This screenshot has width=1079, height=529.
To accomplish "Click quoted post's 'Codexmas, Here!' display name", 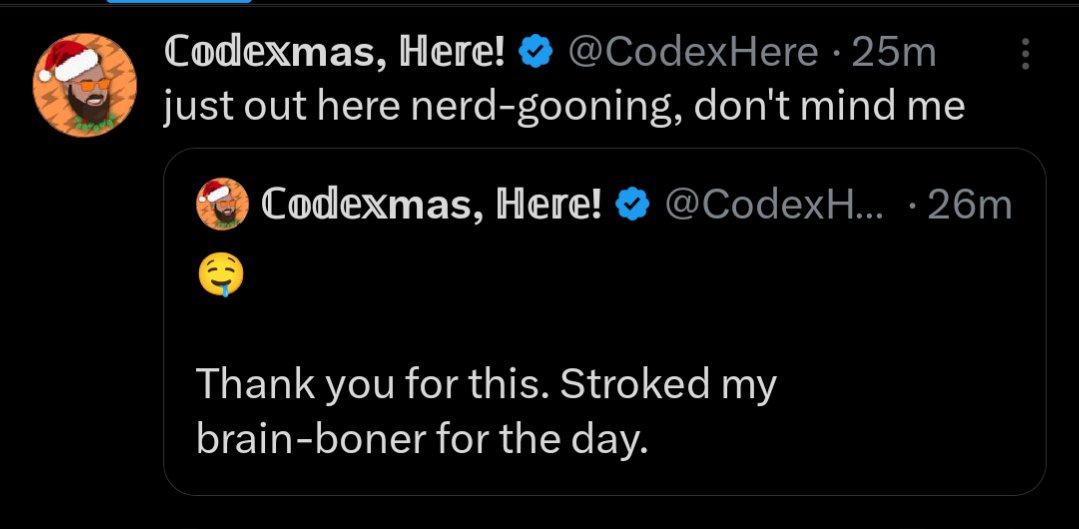I will 432,204.
